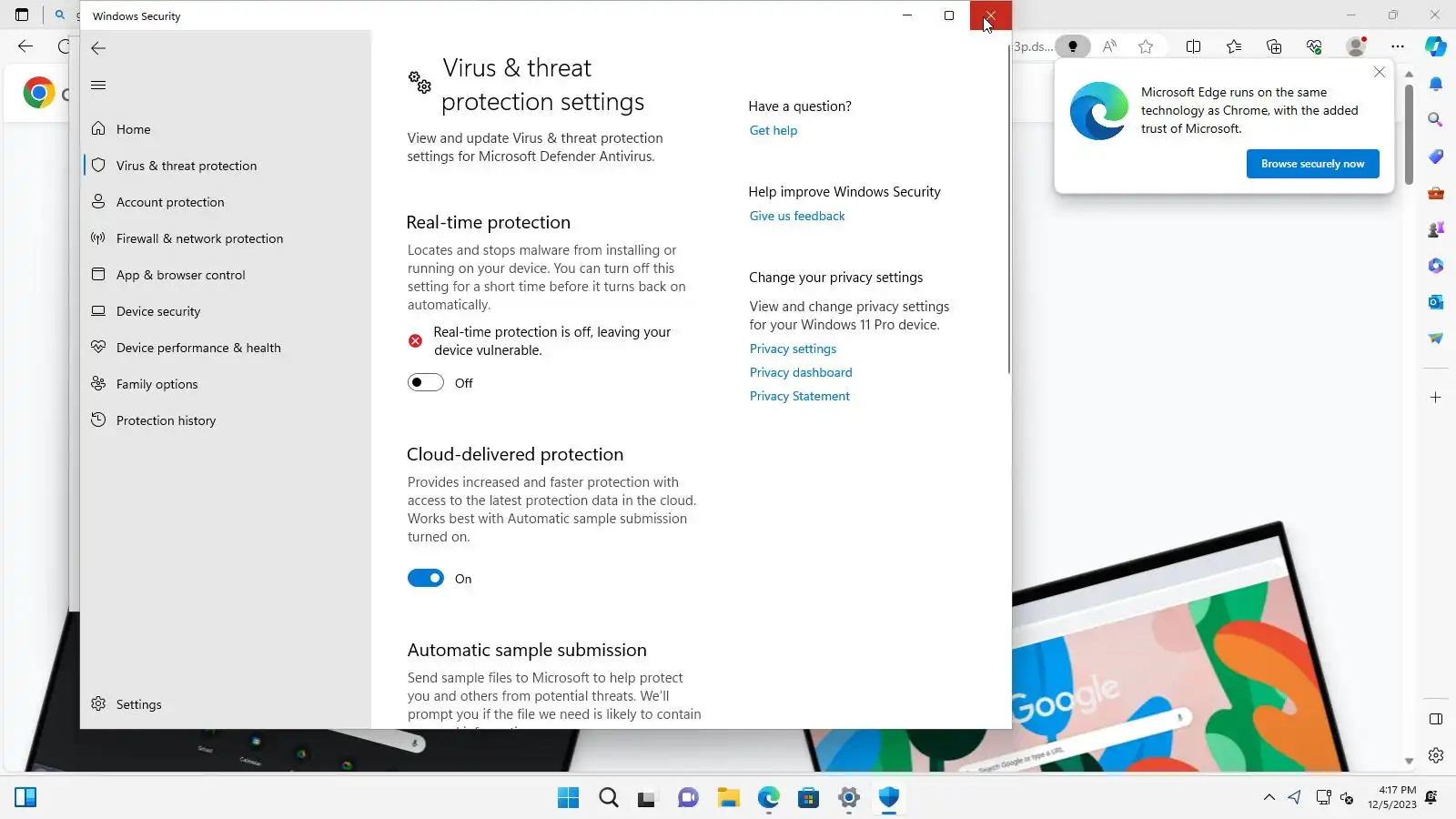Viewport: 1456px width, 819px height.
Task: Open Microsoft Store from the taskbar
Action: click(x=808, y=798)
